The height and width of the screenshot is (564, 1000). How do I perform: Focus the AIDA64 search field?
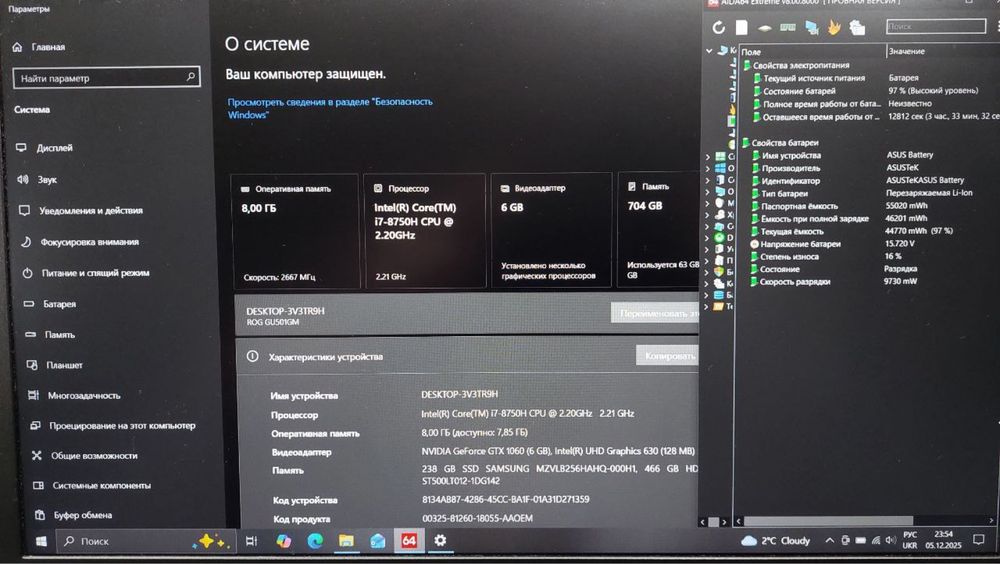[x=936, y=26]
